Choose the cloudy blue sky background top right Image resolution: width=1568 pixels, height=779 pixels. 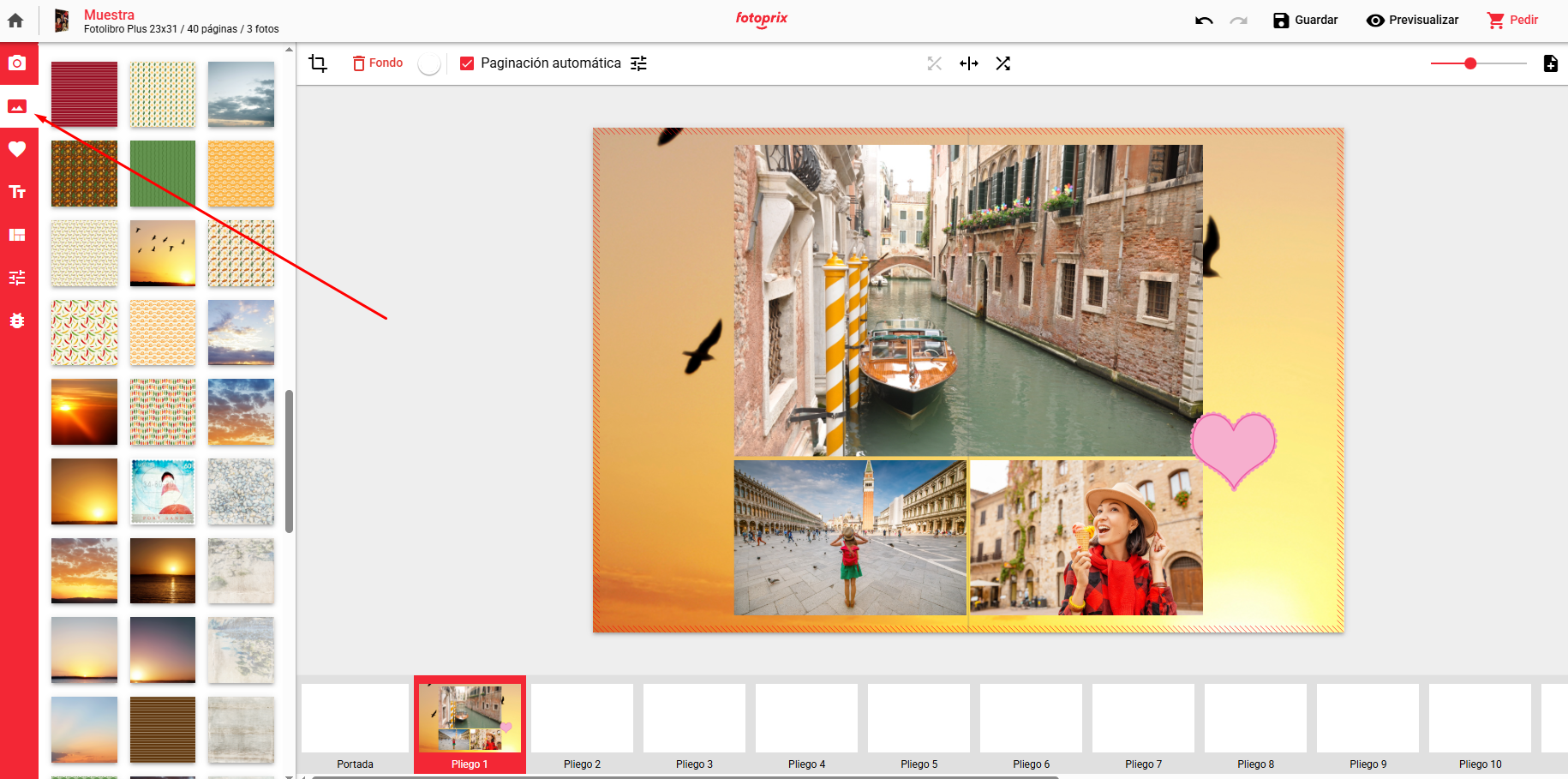tap(242, 94)
